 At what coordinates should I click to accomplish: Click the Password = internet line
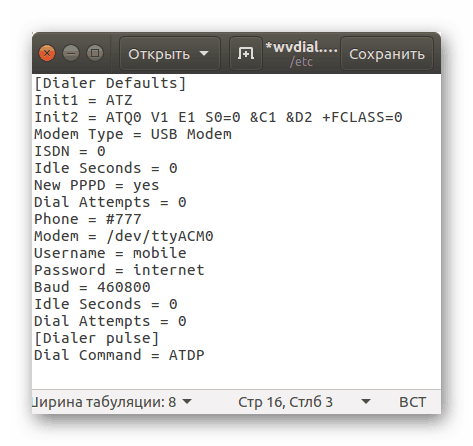(119, 270)
